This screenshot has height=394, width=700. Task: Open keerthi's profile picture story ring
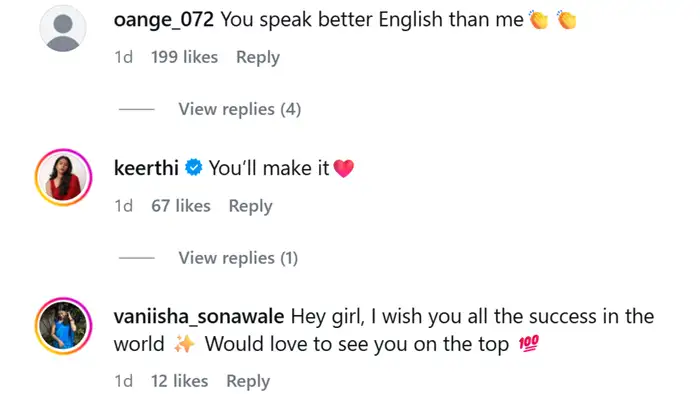pyautogui.click(x=63, y=177)
